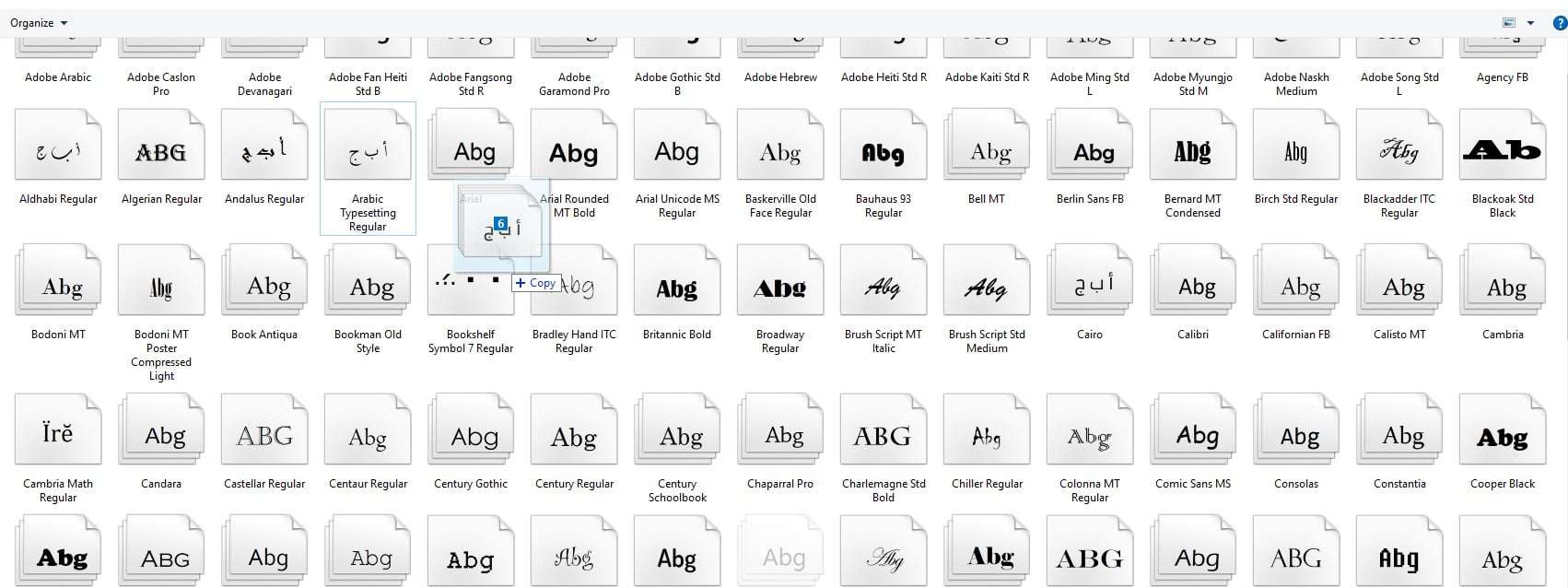Viewport: 1568px width, 588px height.
Task: Select the Birch Std Regular font icon
Action: click(x=1296, y=145)
